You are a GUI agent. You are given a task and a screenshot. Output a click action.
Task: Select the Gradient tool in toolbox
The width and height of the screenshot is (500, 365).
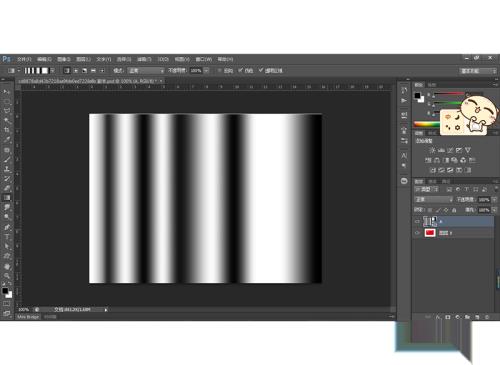coord(7,198)
